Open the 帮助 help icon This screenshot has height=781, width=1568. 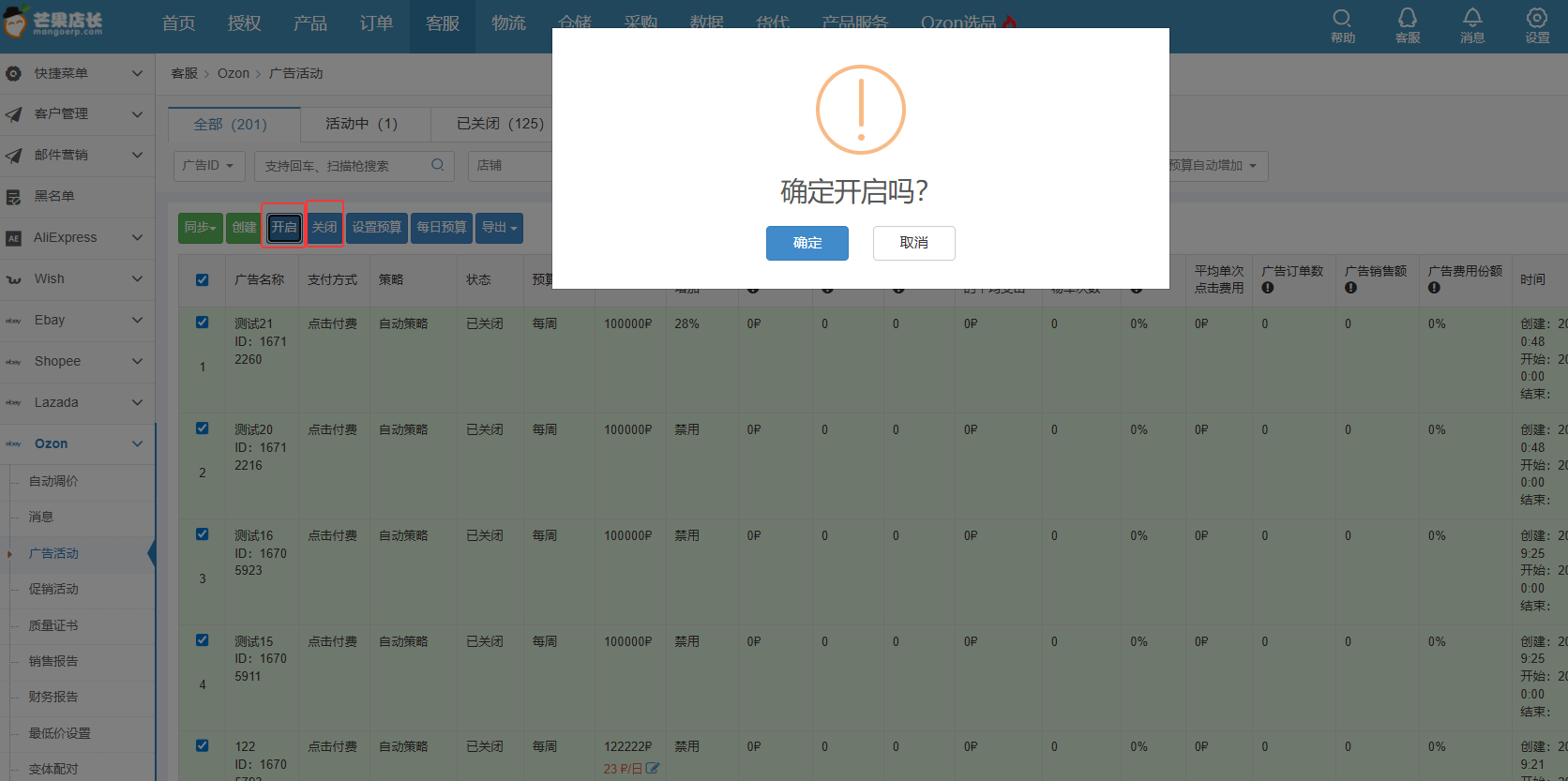1342,26
